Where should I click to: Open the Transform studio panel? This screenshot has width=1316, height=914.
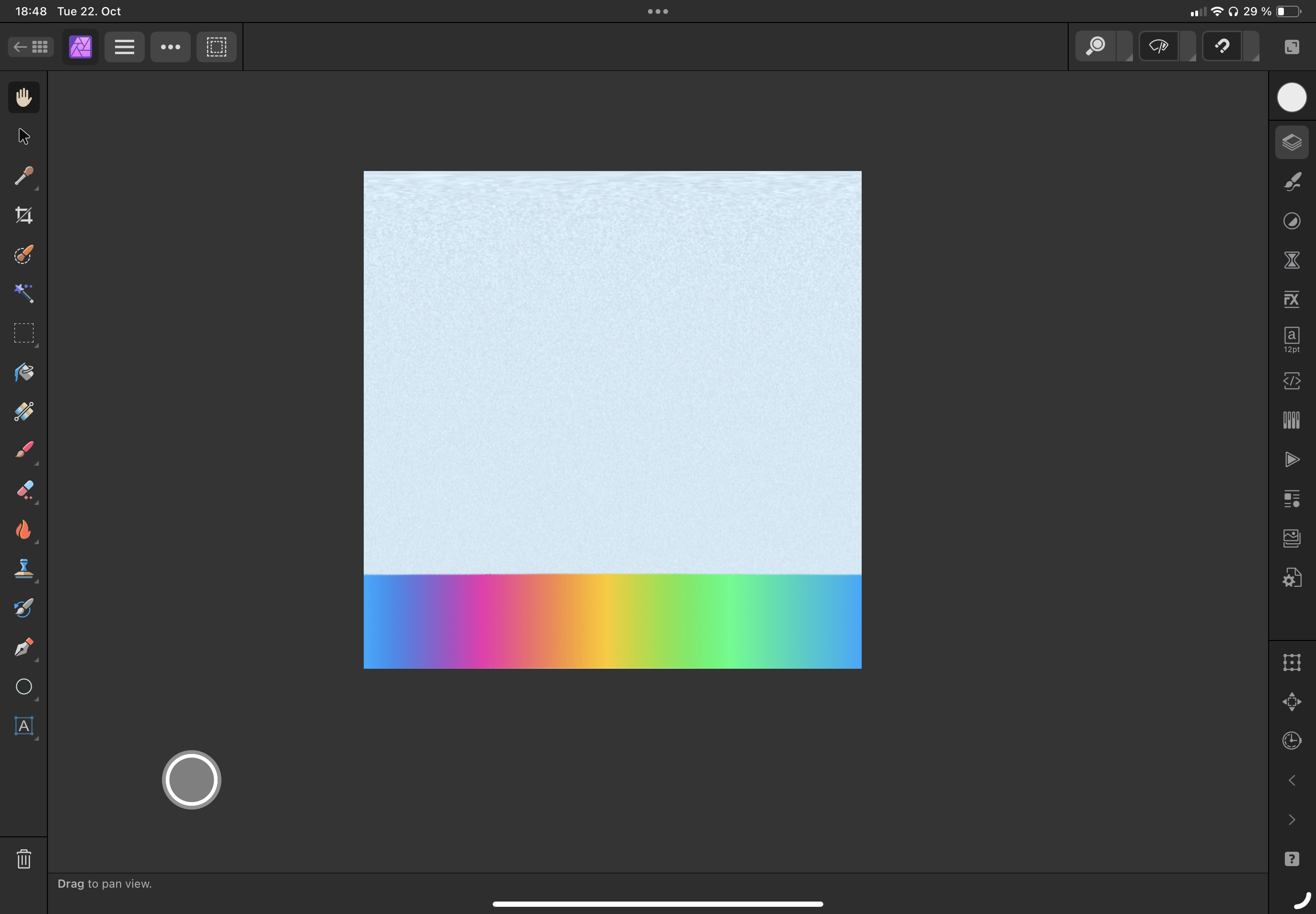tap(1292, 663)
